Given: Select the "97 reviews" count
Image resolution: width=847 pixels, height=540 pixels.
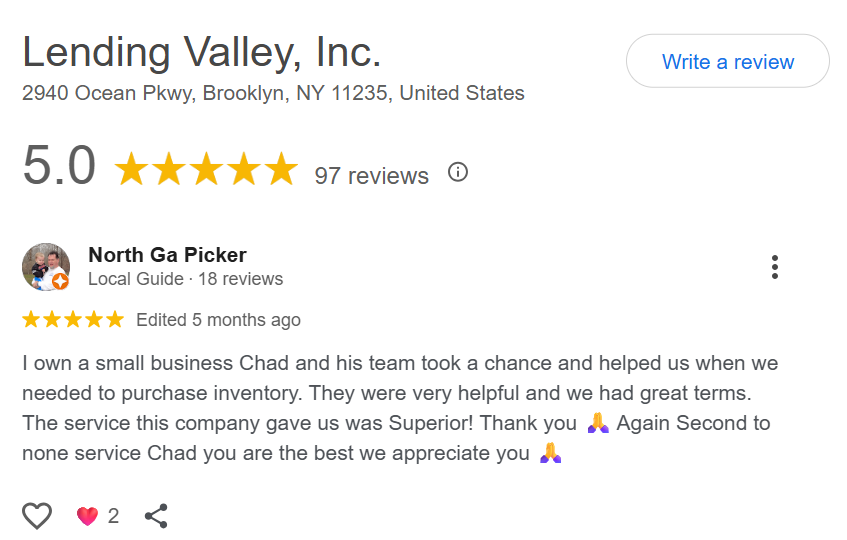Looking at the screenshot, I should [x=371, y=176].
